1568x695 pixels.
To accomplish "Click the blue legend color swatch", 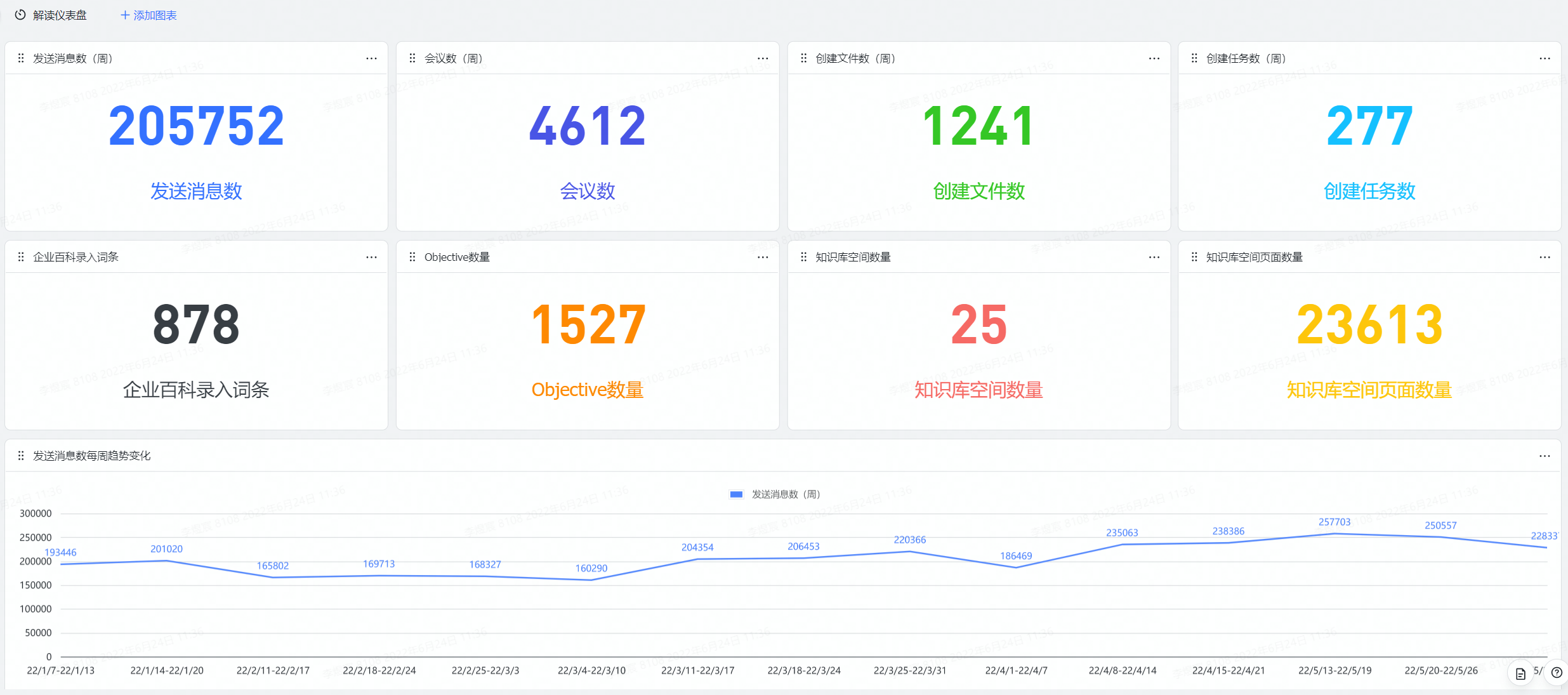I will pos(736,494).
